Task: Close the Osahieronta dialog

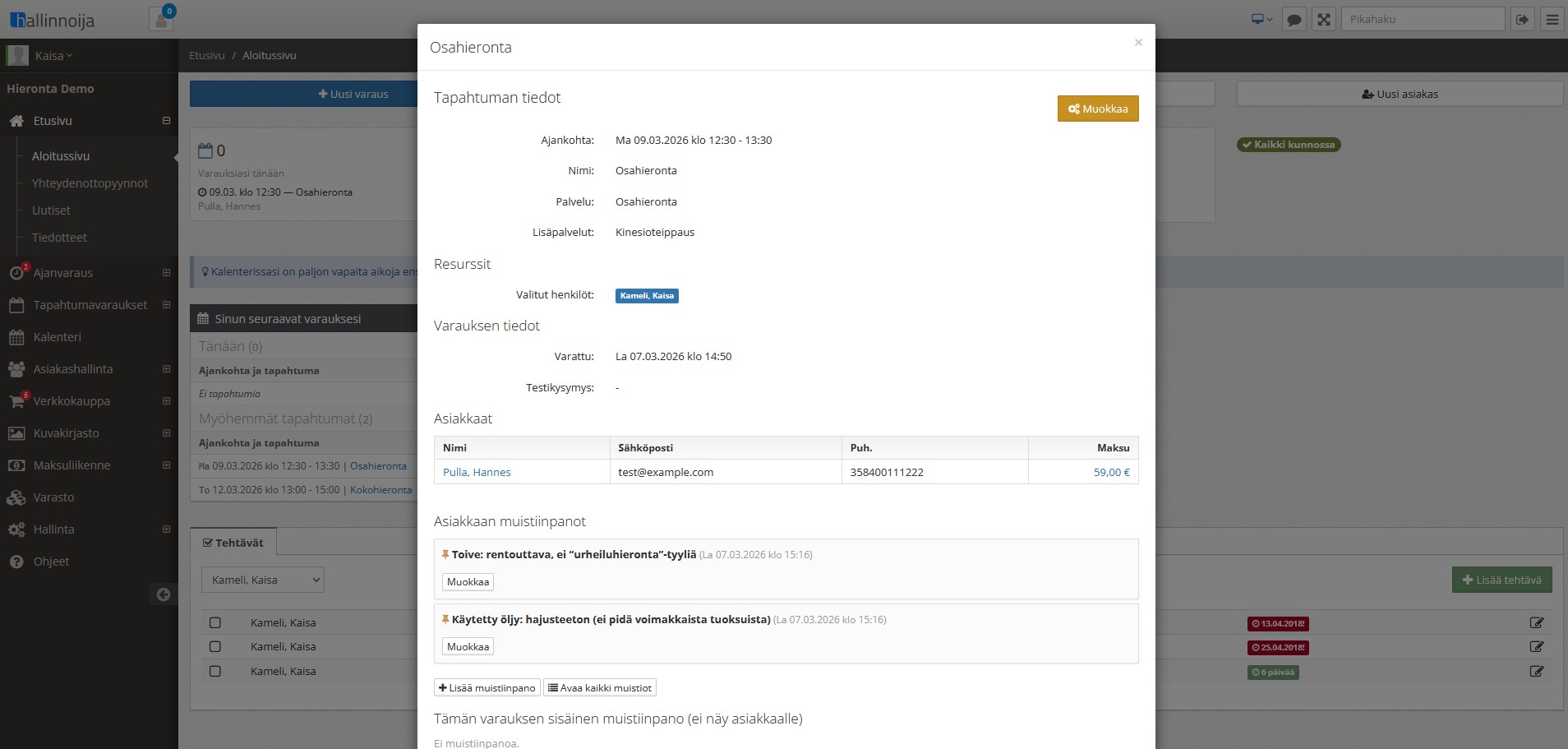Action: [1138, 43]
